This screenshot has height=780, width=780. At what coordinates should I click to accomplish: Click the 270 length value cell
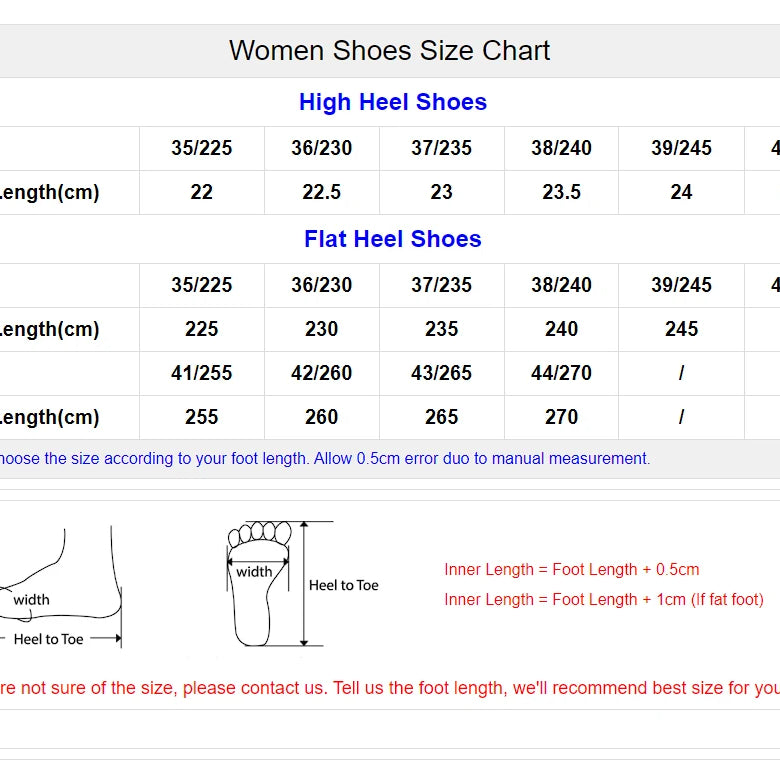561,417
